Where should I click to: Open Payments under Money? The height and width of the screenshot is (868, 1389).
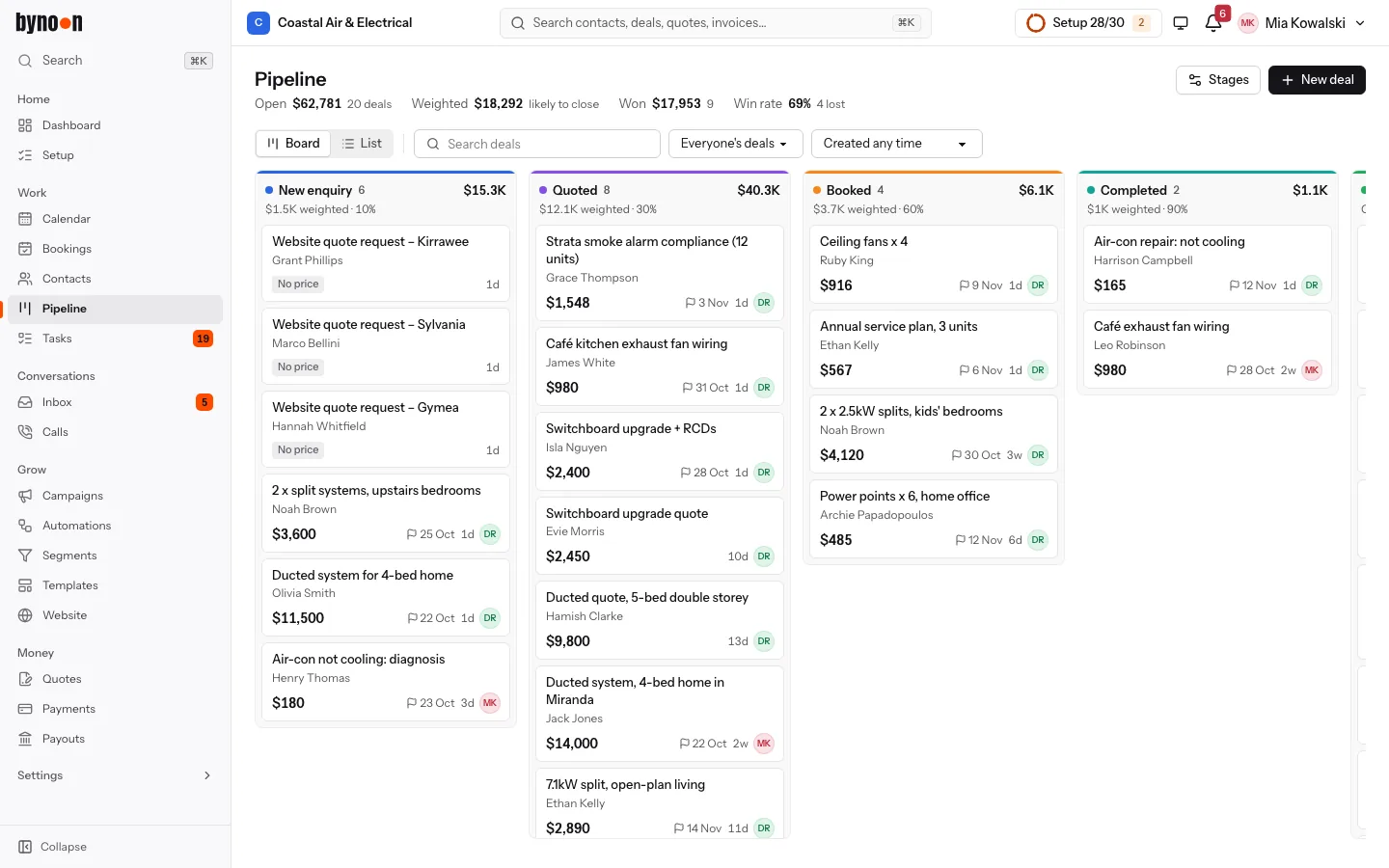pos(116,709)
